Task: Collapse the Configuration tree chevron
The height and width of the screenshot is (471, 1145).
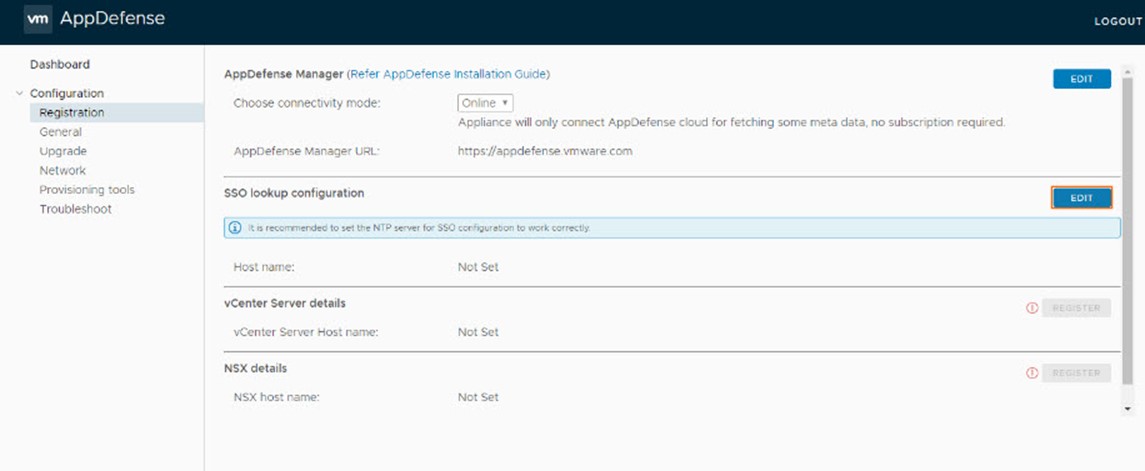Action: point(19,93)
